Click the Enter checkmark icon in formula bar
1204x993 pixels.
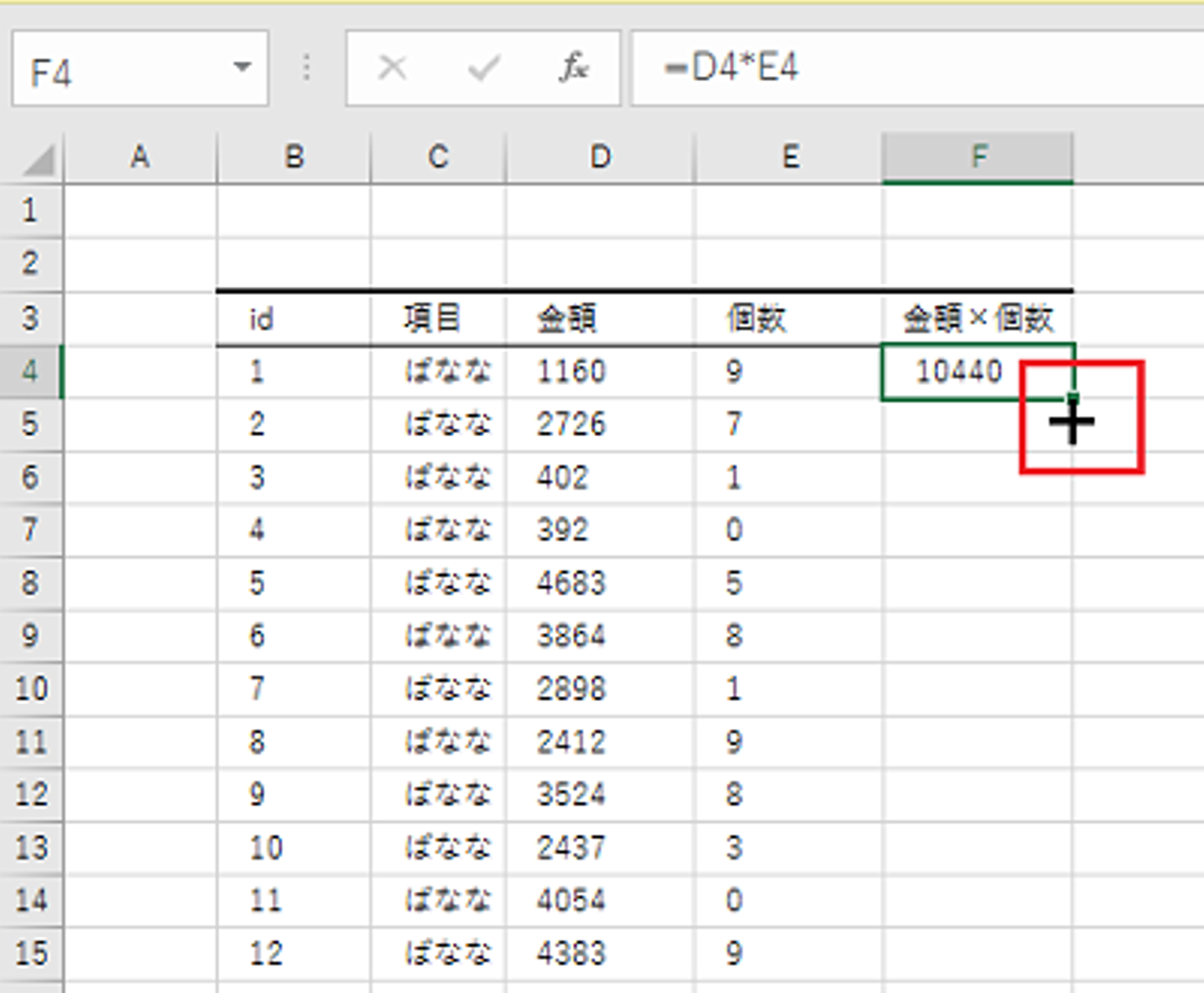click(x=484, y=68)
